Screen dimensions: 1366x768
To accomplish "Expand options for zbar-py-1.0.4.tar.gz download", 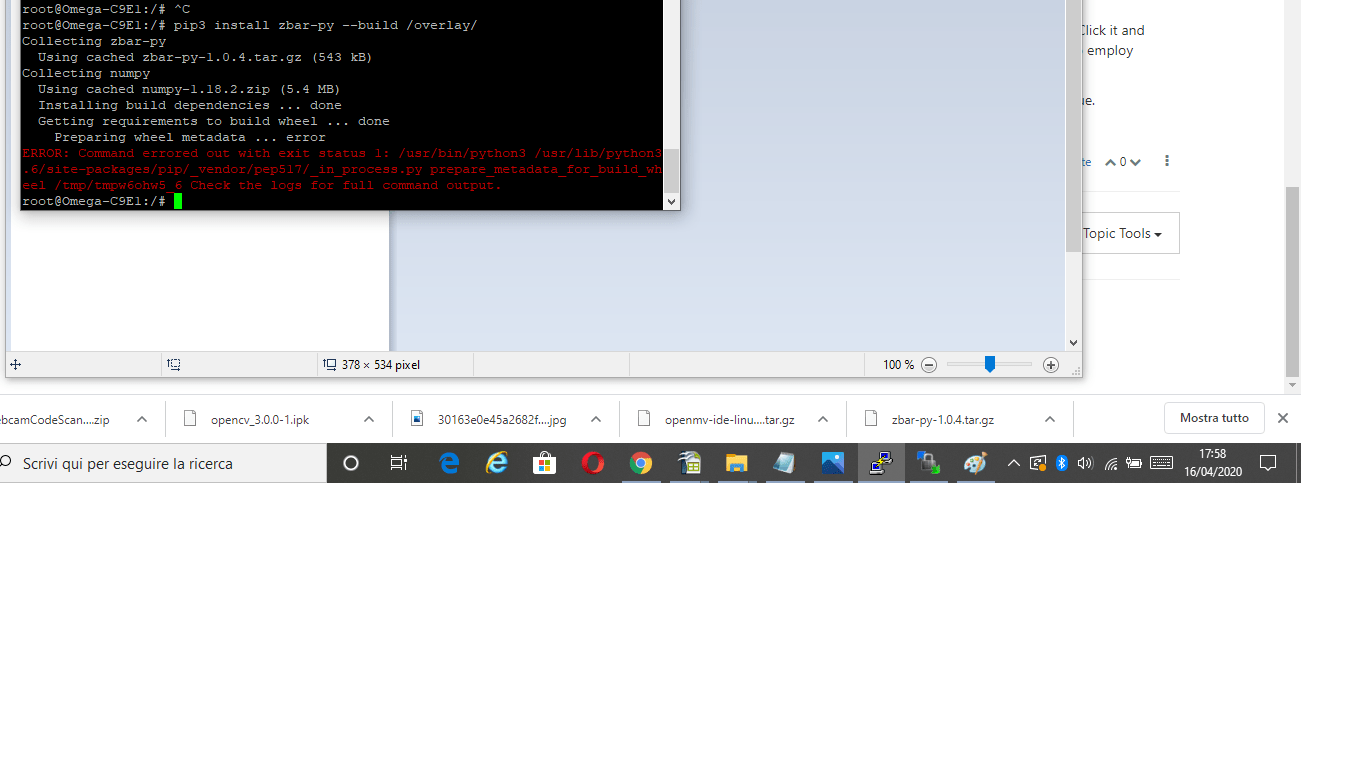I will pyautogui.click(x=1050, y=419).
